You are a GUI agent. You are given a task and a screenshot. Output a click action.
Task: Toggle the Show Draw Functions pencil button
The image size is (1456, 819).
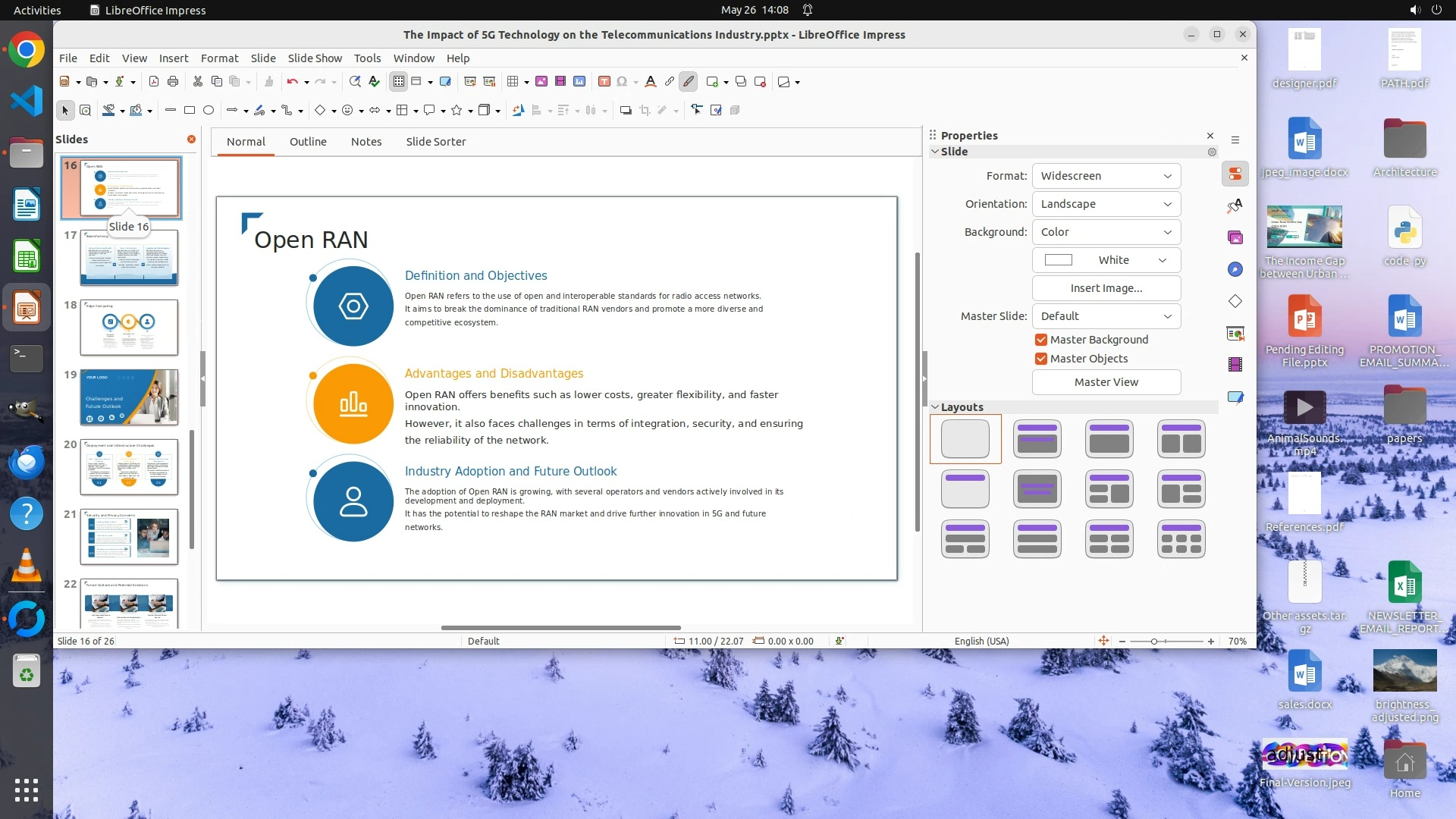pos(689,82)
